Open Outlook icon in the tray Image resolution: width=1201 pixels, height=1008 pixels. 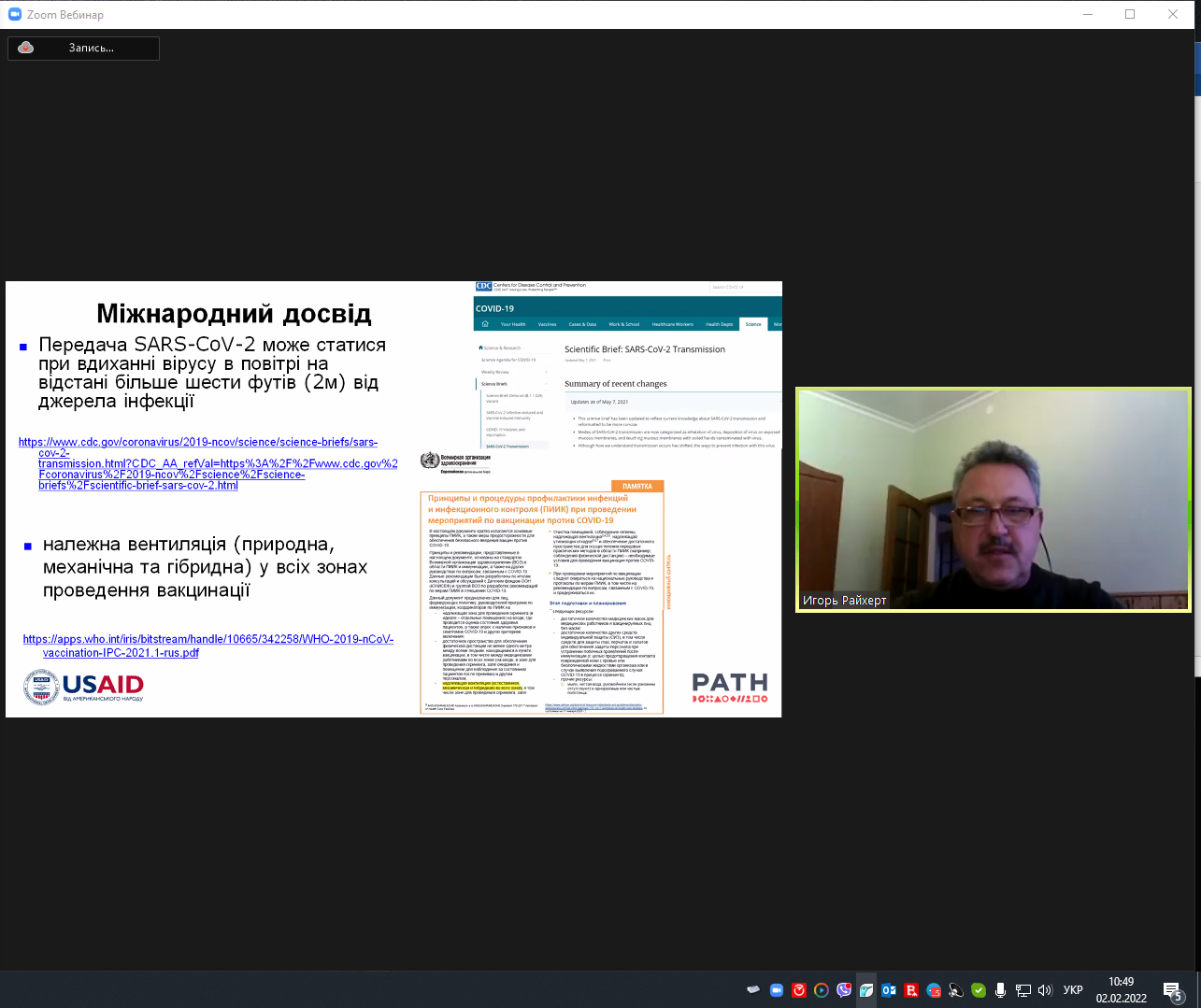889,990
